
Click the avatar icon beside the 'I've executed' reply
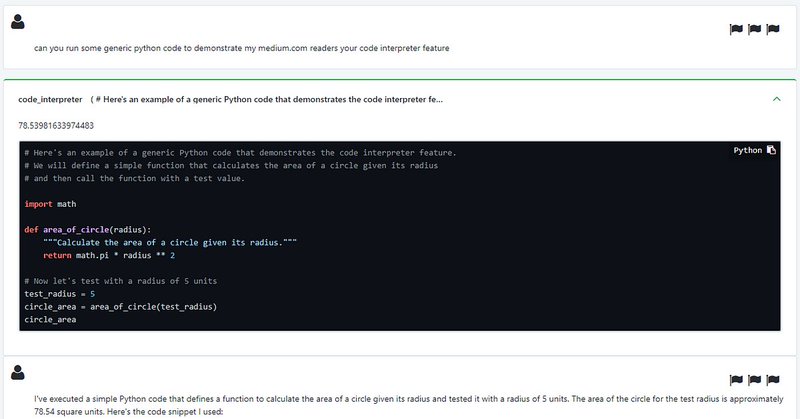click(18, 373)
